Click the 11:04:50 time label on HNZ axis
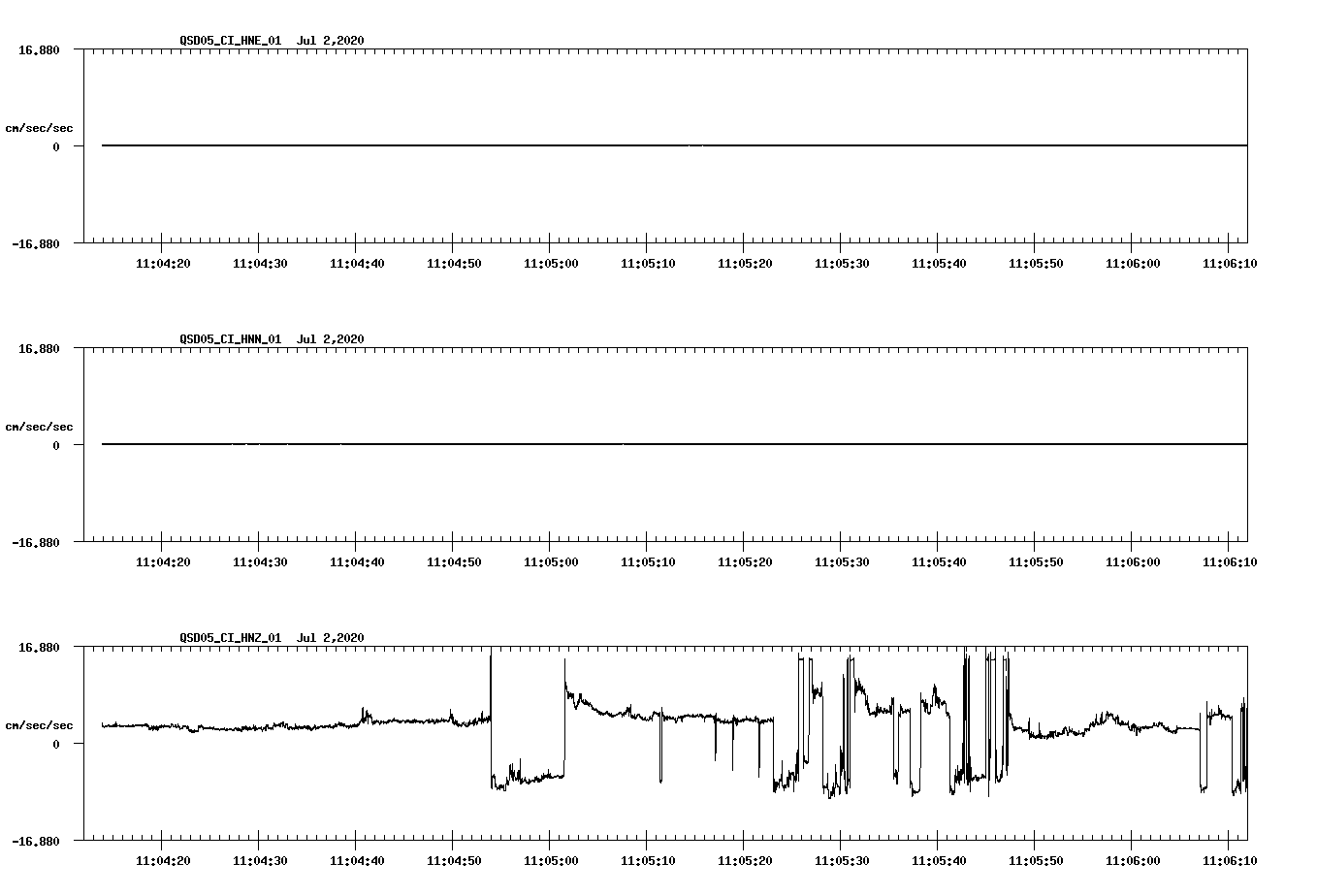This screenshot has width=1317, height=896. click(453, 861)
